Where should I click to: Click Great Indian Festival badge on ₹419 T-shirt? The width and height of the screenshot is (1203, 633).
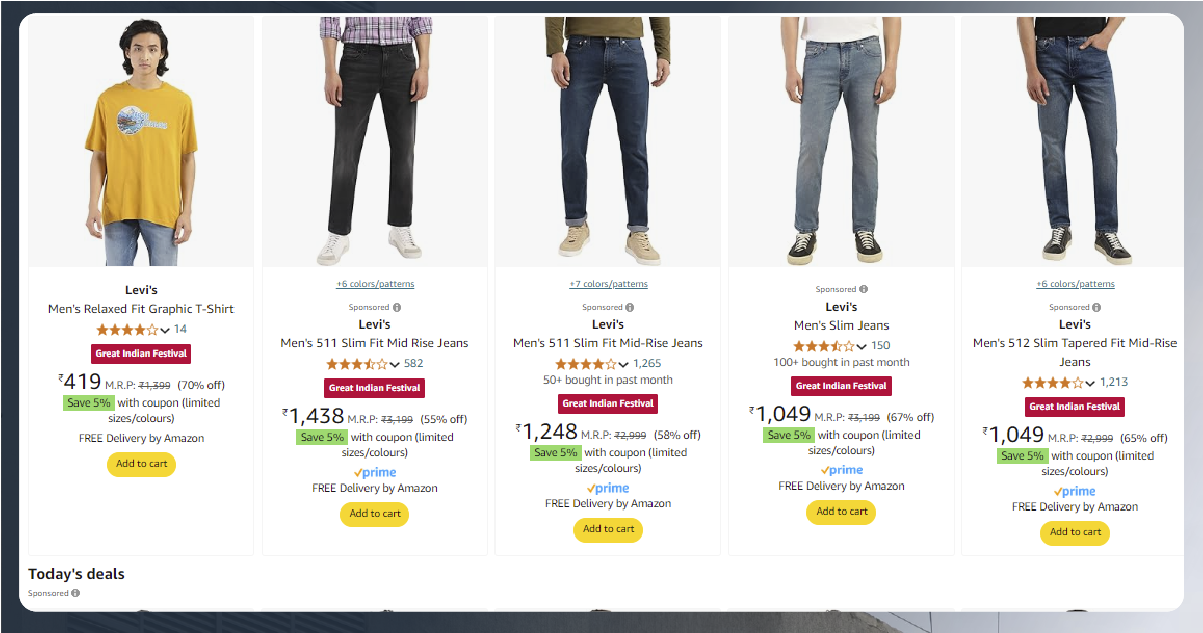(x=141, y=353)
